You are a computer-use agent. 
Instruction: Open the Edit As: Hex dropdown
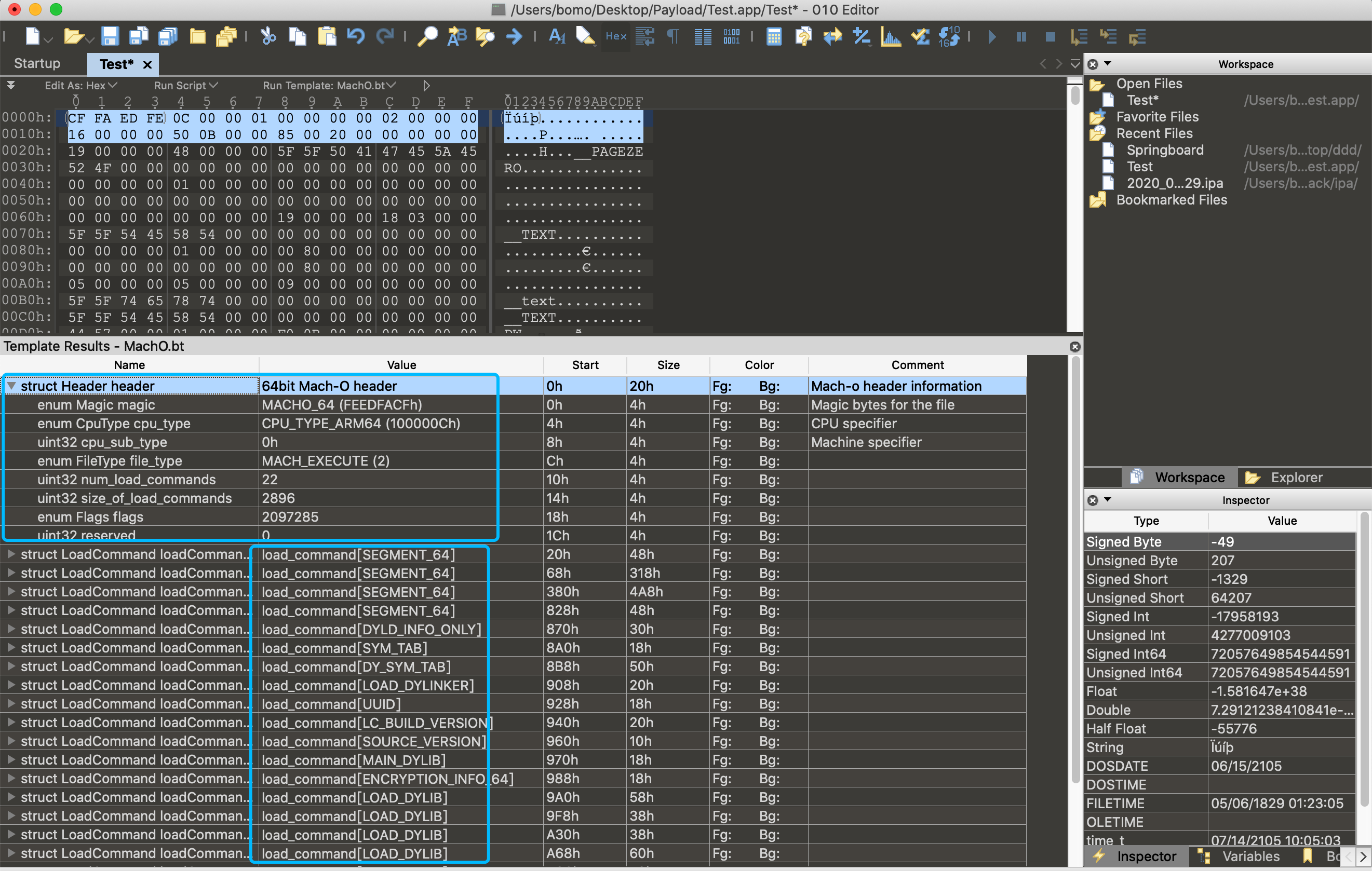pyautogui.click(x=81, y=86)
